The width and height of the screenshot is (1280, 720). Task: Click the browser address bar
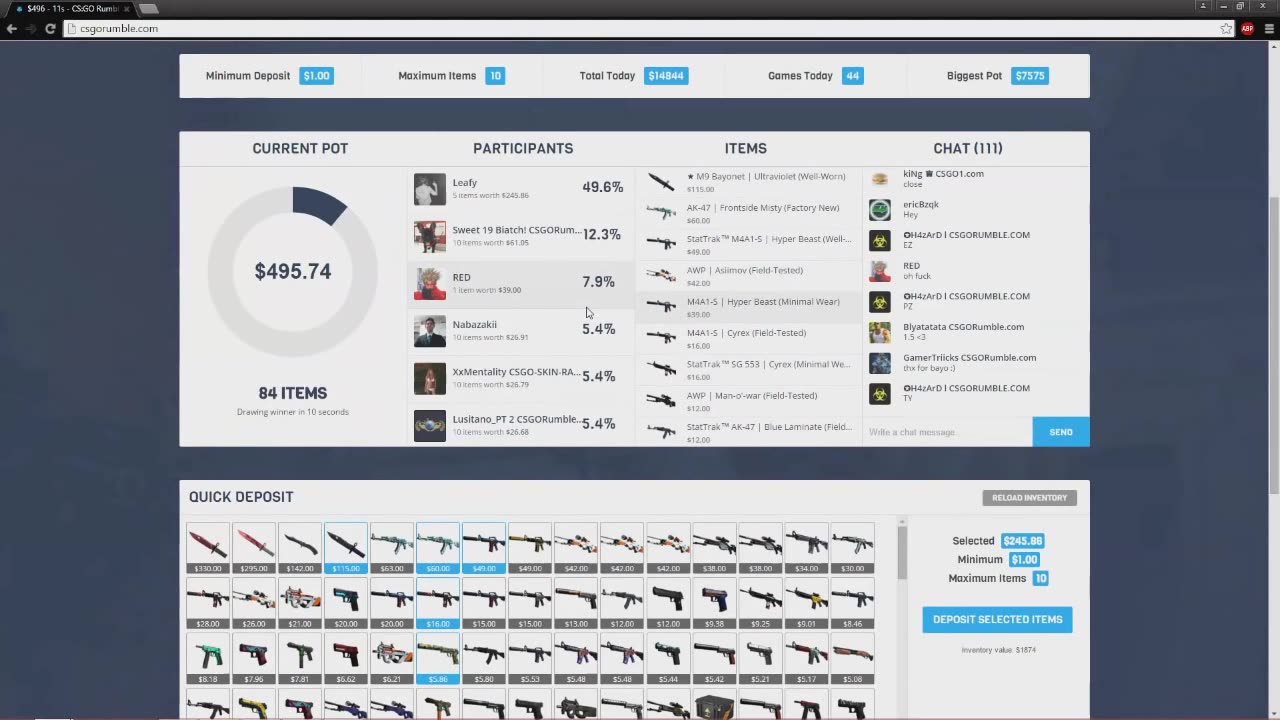(x=640, y=29)
